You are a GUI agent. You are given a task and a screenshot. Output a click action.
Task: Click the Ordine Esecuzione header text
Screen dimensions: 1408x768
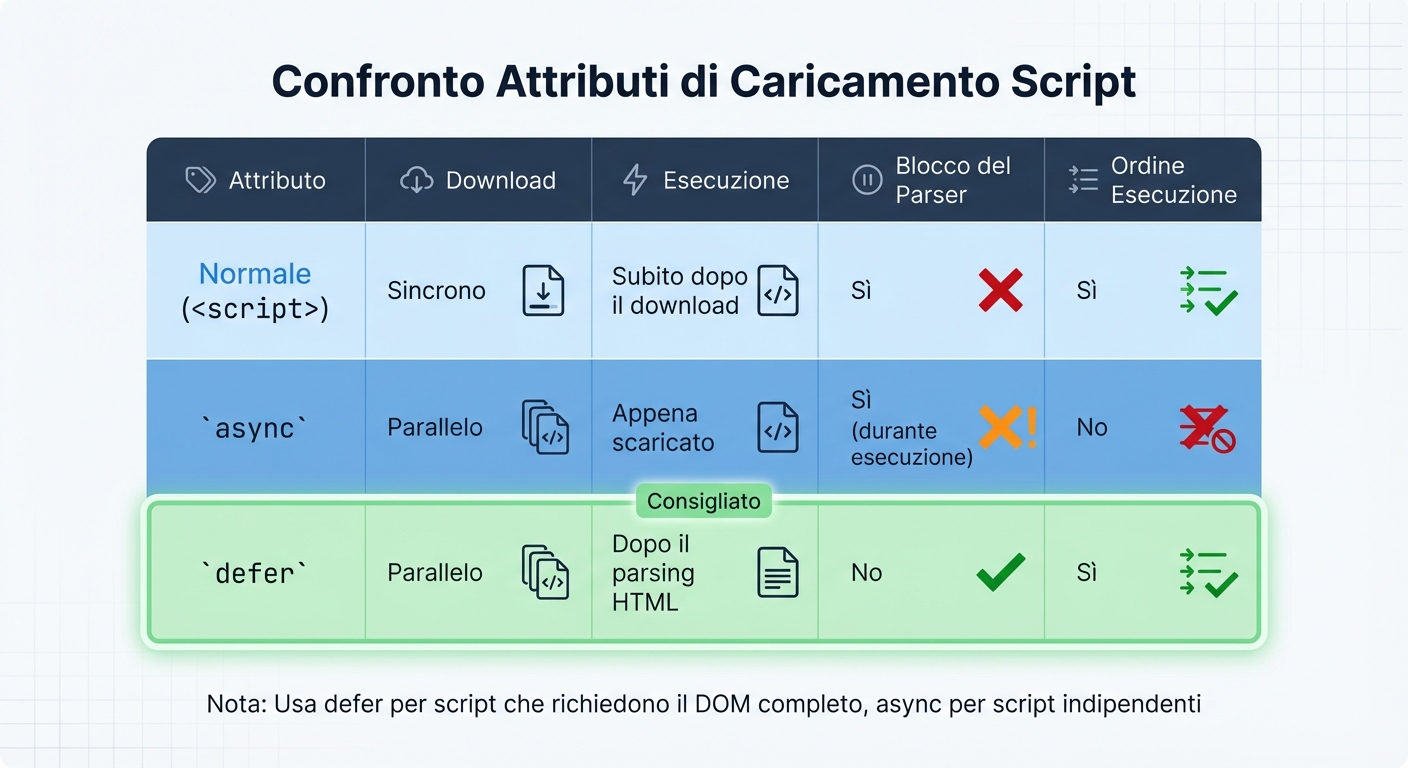tap(1174, 180)
